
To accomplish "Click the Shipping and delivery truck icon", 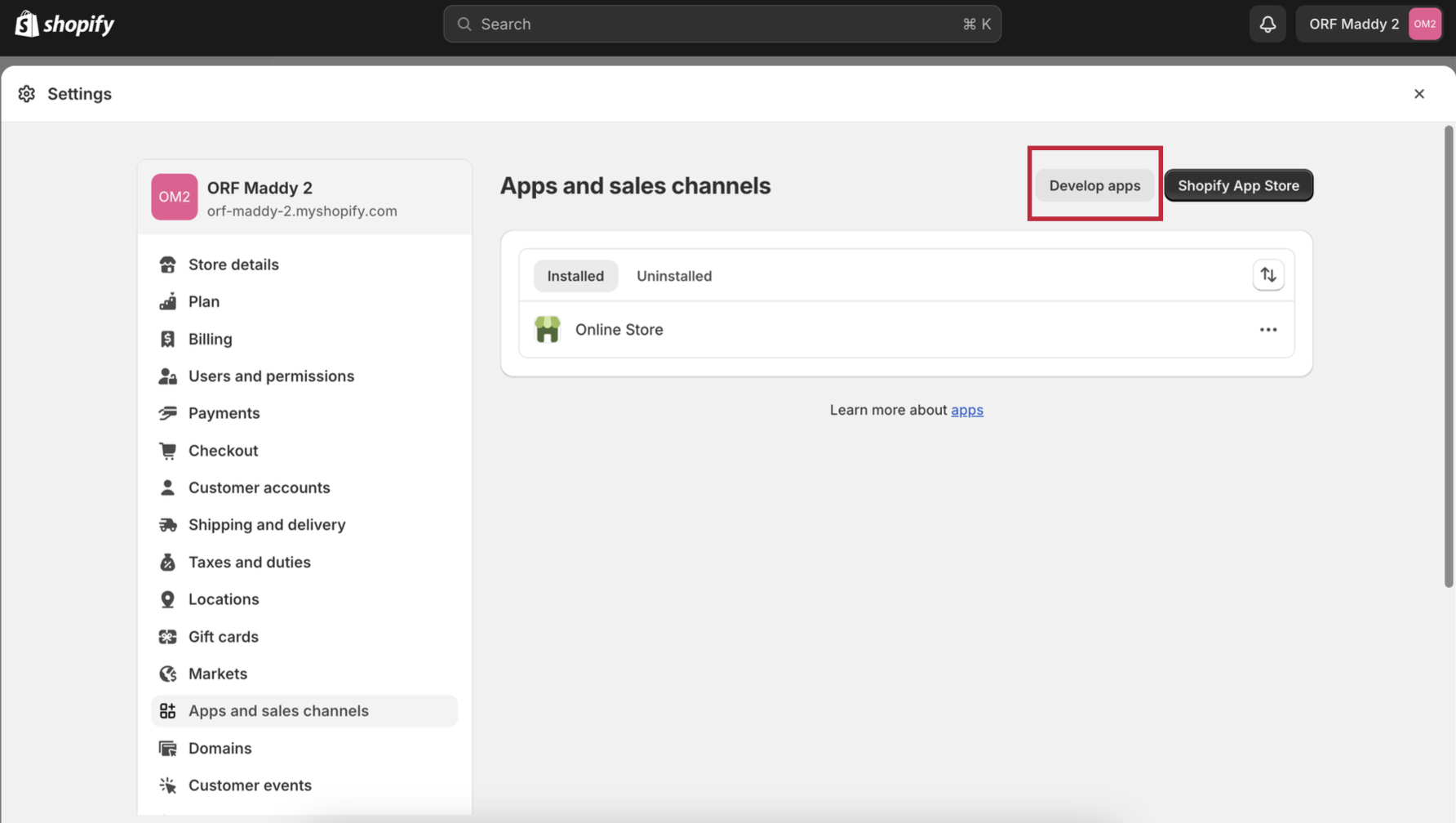I will click(x=167, y=525).
